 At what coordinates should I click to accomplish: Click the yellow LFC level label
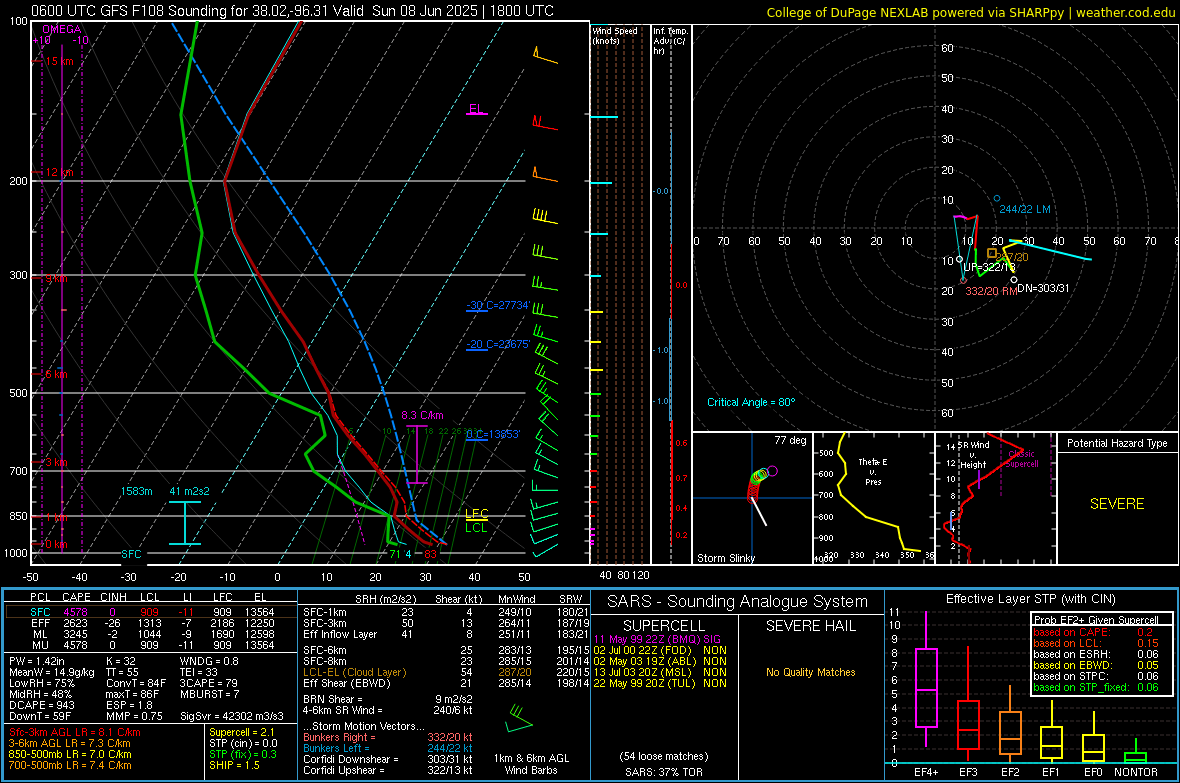476,513
